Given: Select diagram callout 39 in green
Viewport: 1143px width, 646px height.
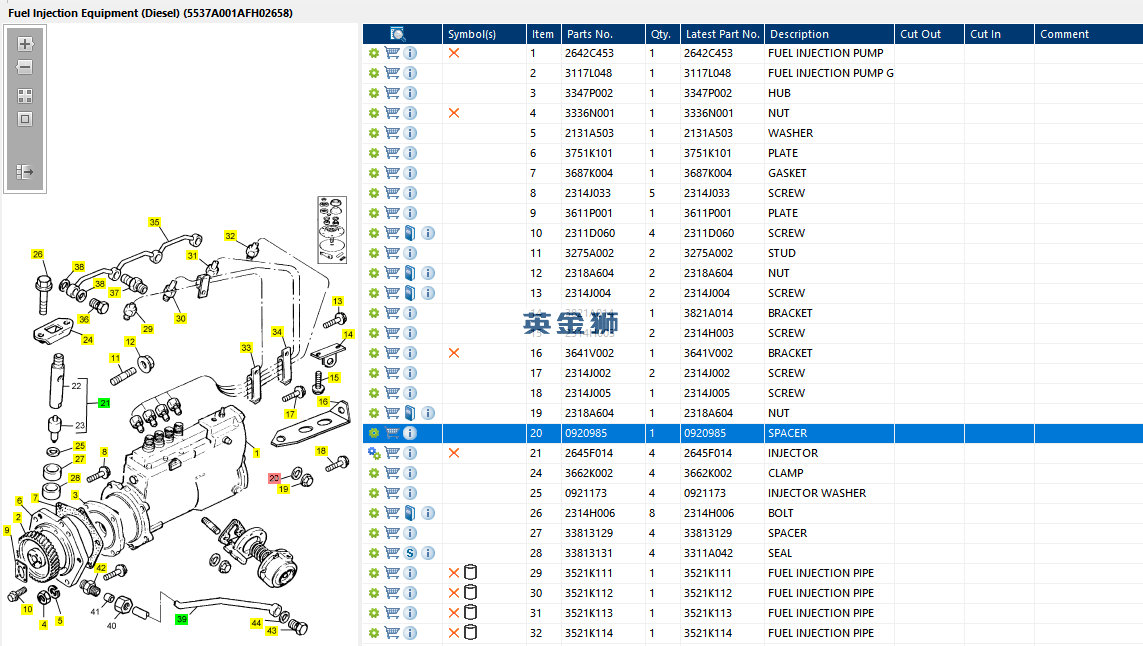Looking at the screenshot, I should click(x=182, y=619).
